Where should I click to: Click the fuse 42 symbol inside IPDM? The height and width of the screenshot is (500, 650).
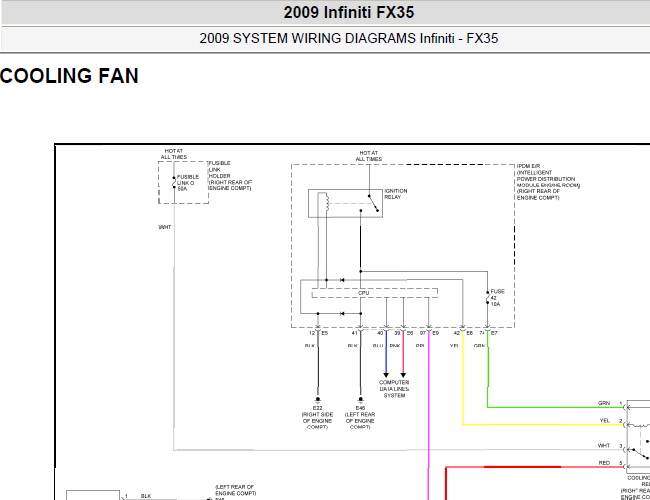pyautogui.click(x=488, y=297)
